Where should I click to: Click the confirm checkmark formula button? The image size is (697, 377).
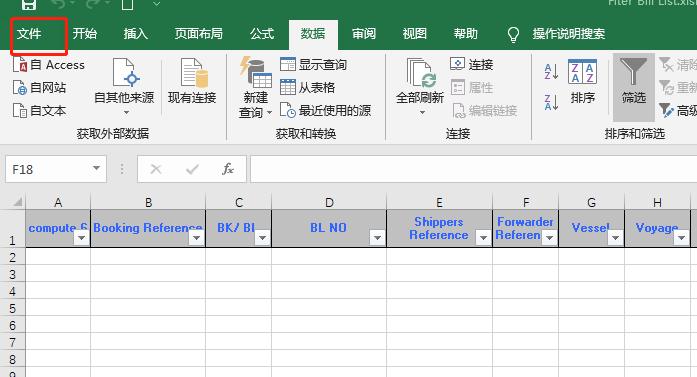(192, 169)
